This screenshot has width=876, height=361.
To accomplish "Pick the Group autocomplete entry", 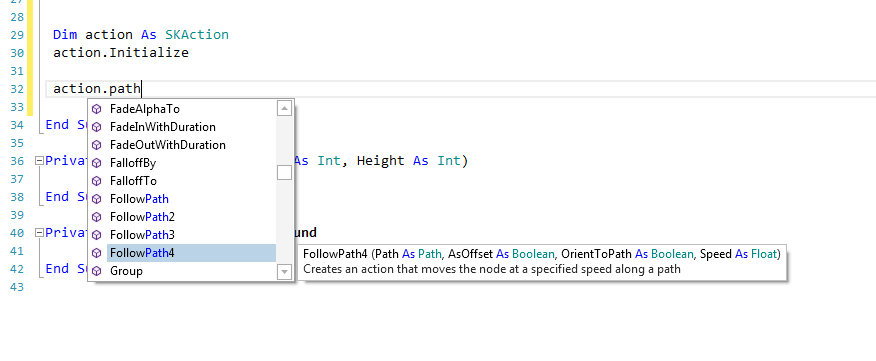I will point(126,271).
